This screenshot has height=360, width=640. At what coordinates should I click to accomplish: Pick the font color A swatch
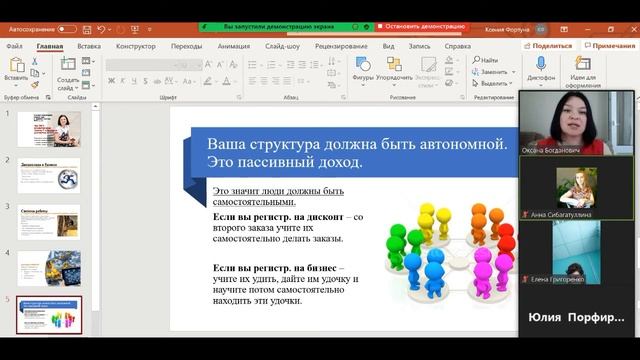tap(227, 81)
